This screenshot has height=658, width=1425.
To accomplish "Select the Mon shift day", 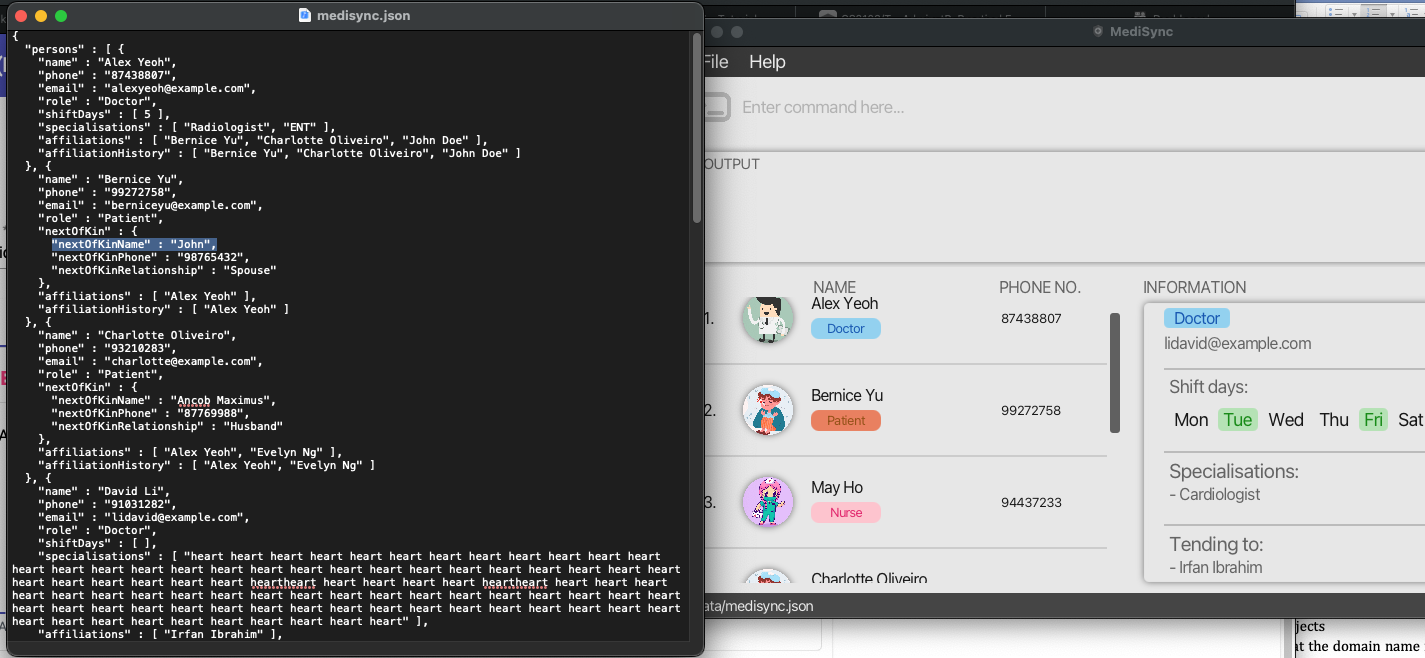I will (x=1191, y=420).
